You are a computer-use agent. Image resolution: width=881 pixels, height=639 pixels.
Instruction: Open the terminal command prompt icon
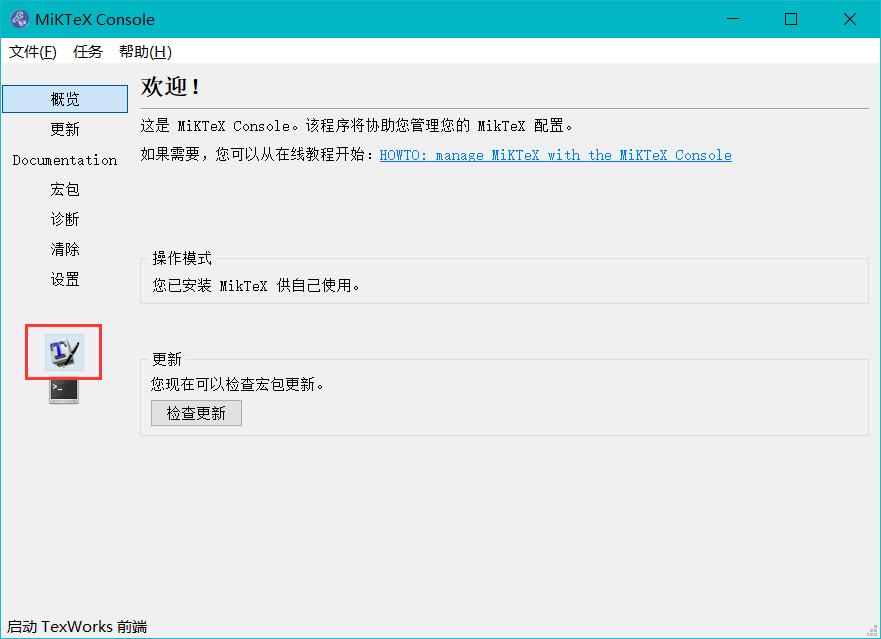point(64,390)
